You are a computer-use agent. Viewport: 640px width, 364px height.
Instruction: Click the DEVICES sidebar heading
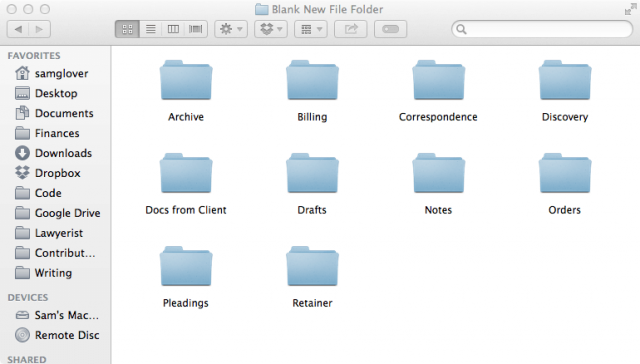pos(28,297)
